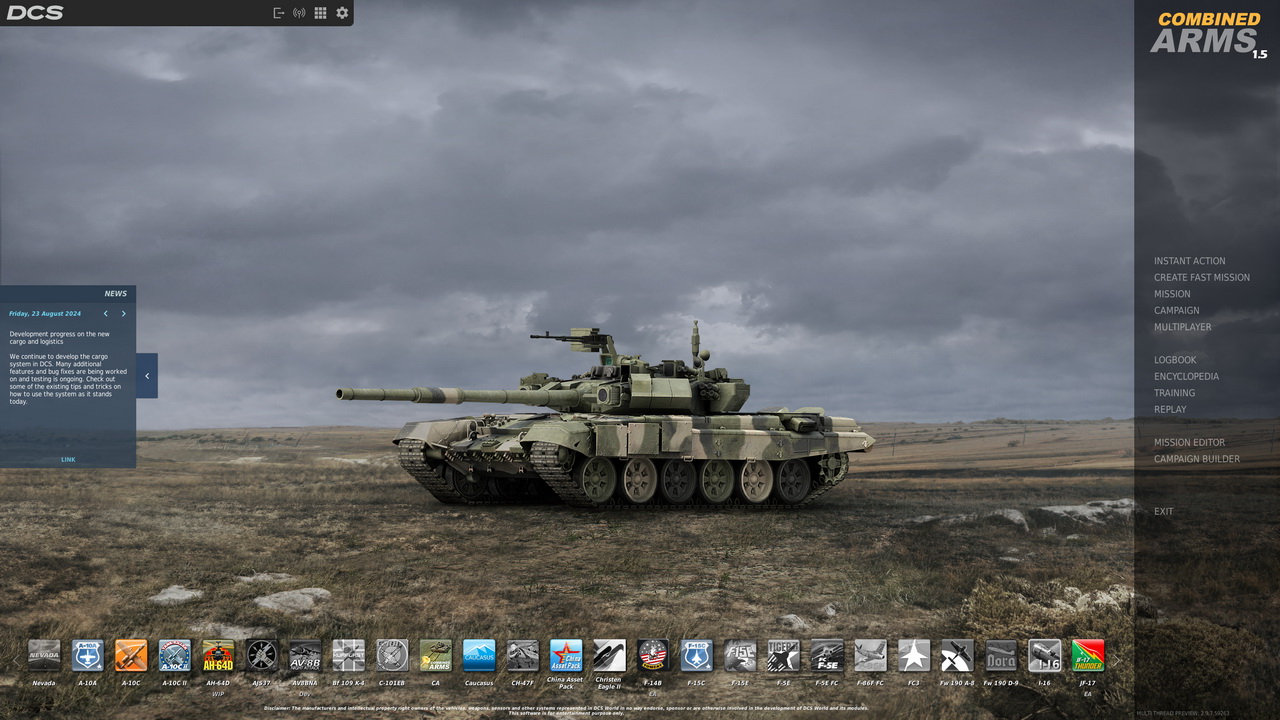This screenshot has width=1280, height=720.
Task: Open the settings gear in the top bar
Action: click(x=342, y=13)
